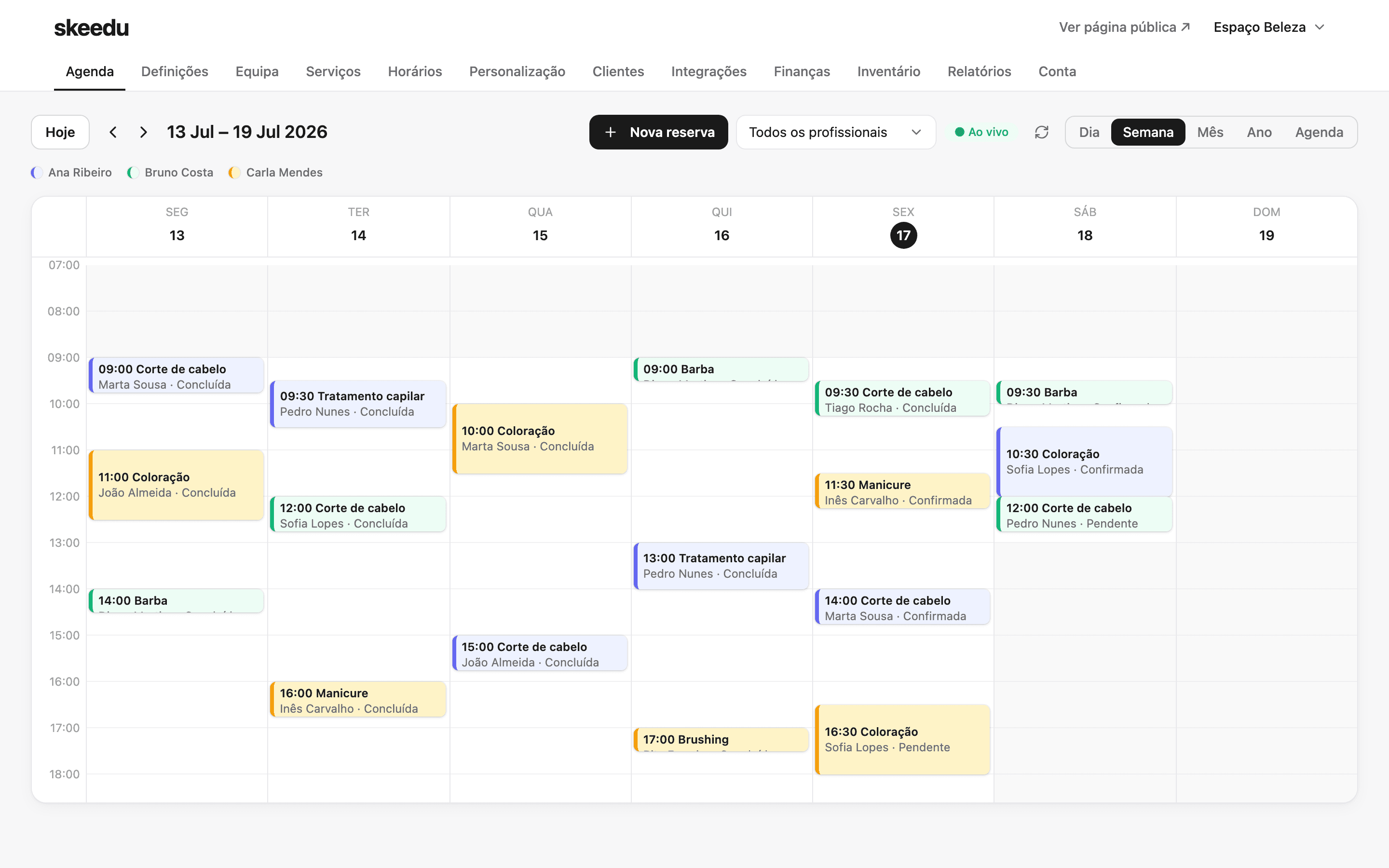The height and width of the screenshot is (868, 1389).
Task: Open 12:00 Corte de cabelo Pedro Nunes Pendente
Action: coord(1084,515)
